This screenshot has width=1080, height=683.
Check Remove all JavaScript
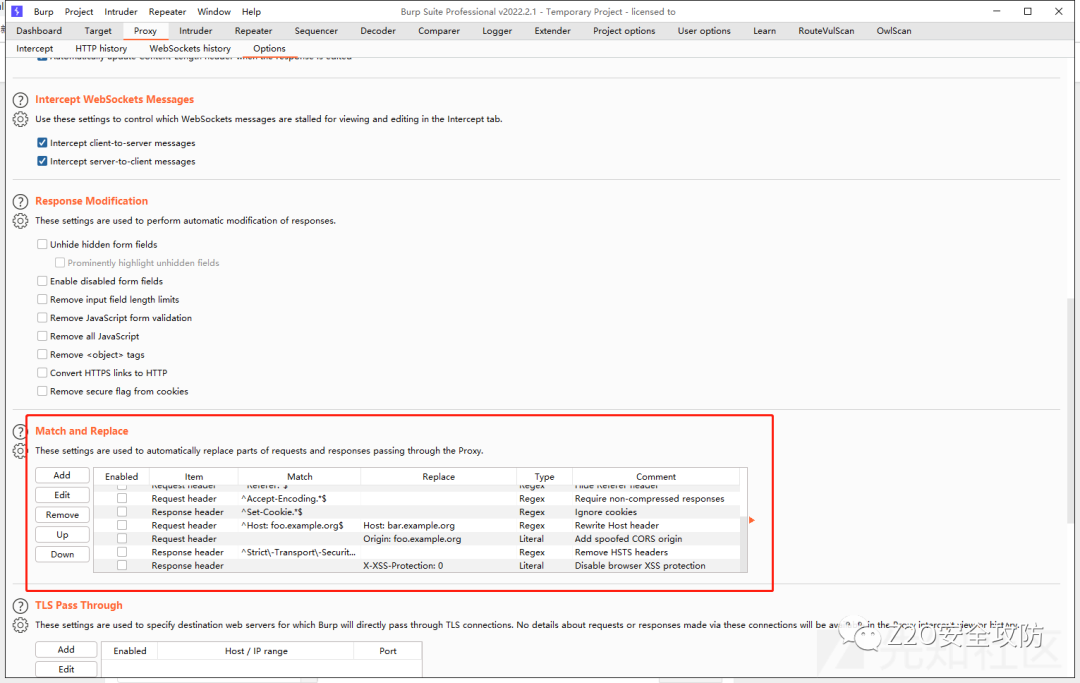[x=42, y=336]
